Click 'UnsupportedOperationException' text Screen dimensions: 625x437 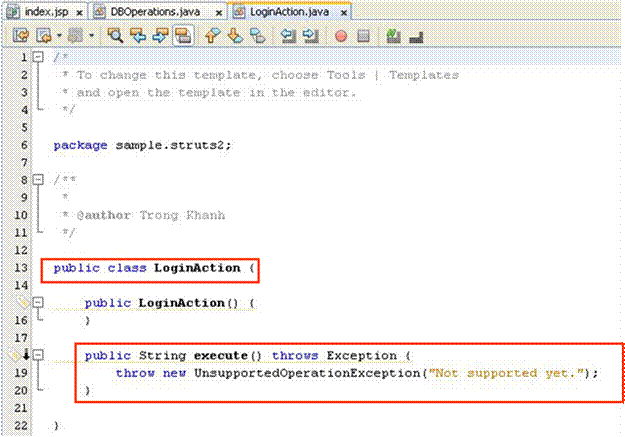pyautogui.click(x=307, y=373)
